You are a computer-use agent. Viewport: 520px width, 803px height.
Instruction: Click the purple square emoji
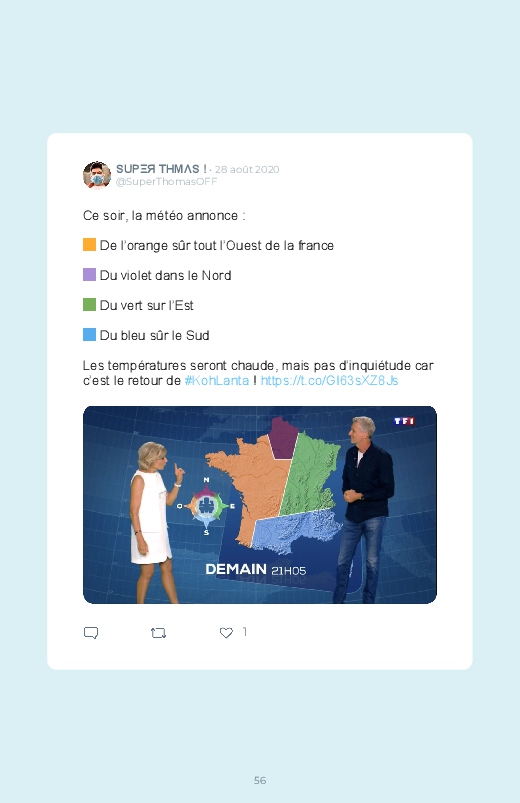[90, 274]
